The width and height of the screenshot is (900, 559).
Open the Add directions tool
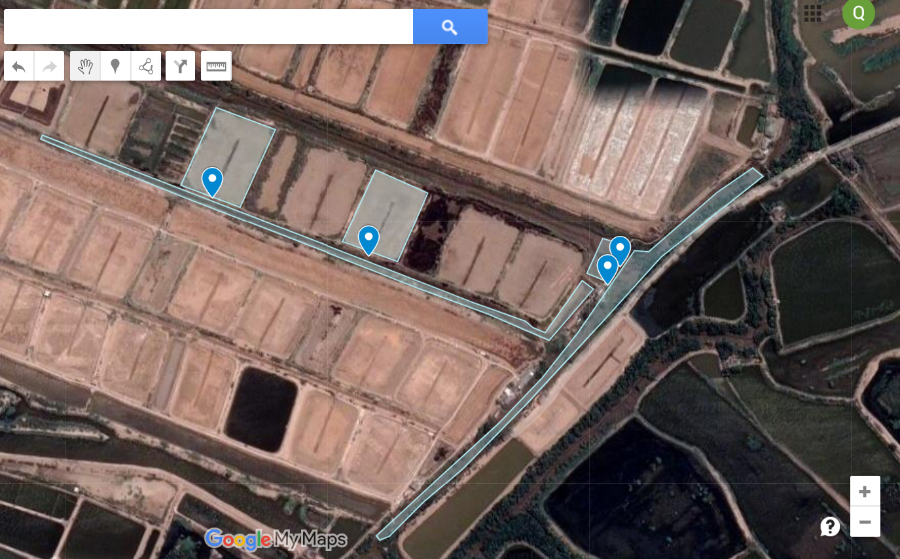(180, 67)
